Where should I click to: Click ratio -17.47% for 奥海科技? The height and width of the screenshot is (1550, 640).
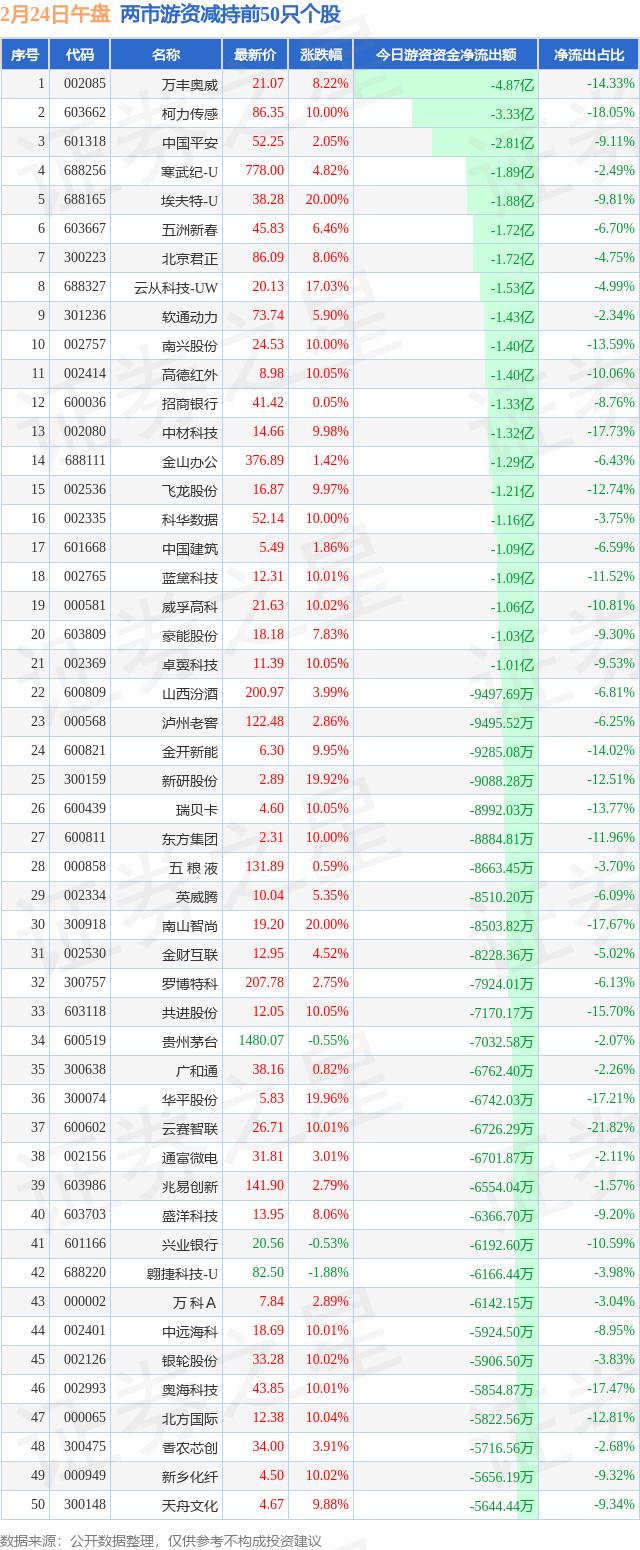pyautogui.click(x=610, y=1389)
